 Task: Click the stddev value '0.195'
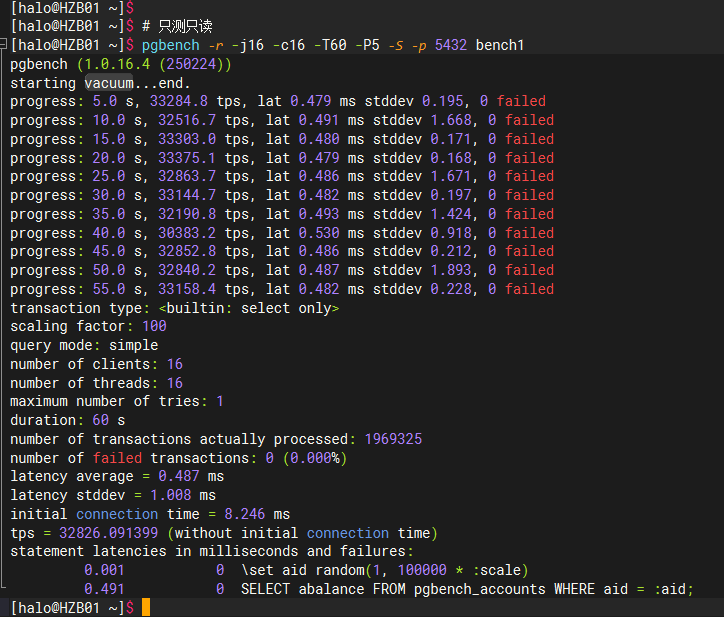[442, 101]
